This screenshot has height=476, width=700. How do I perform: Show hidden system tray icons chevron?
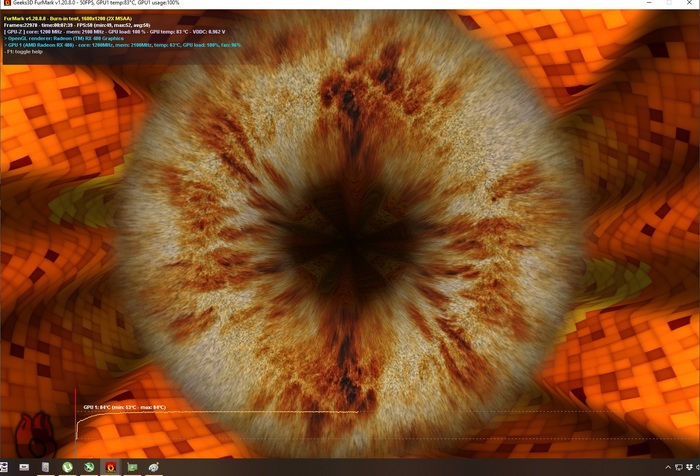tap(668, 468)
